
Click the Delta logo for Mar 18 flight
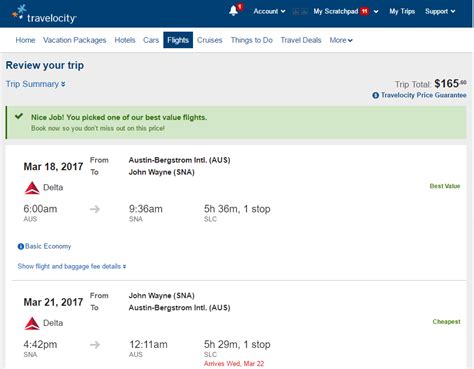click(32, 188)
